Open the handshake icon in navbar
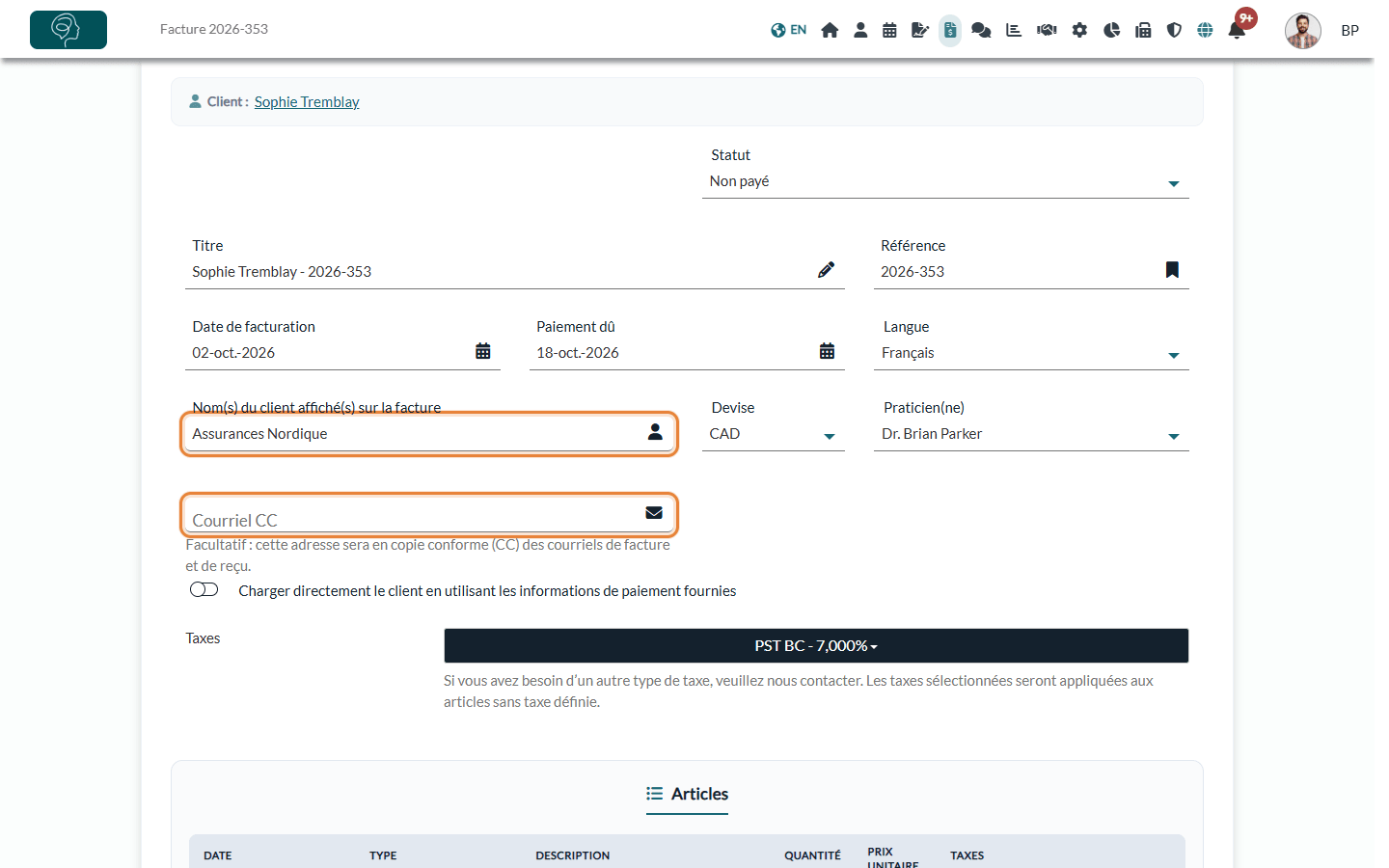1389x868 pixels. tap(1047, 30)
